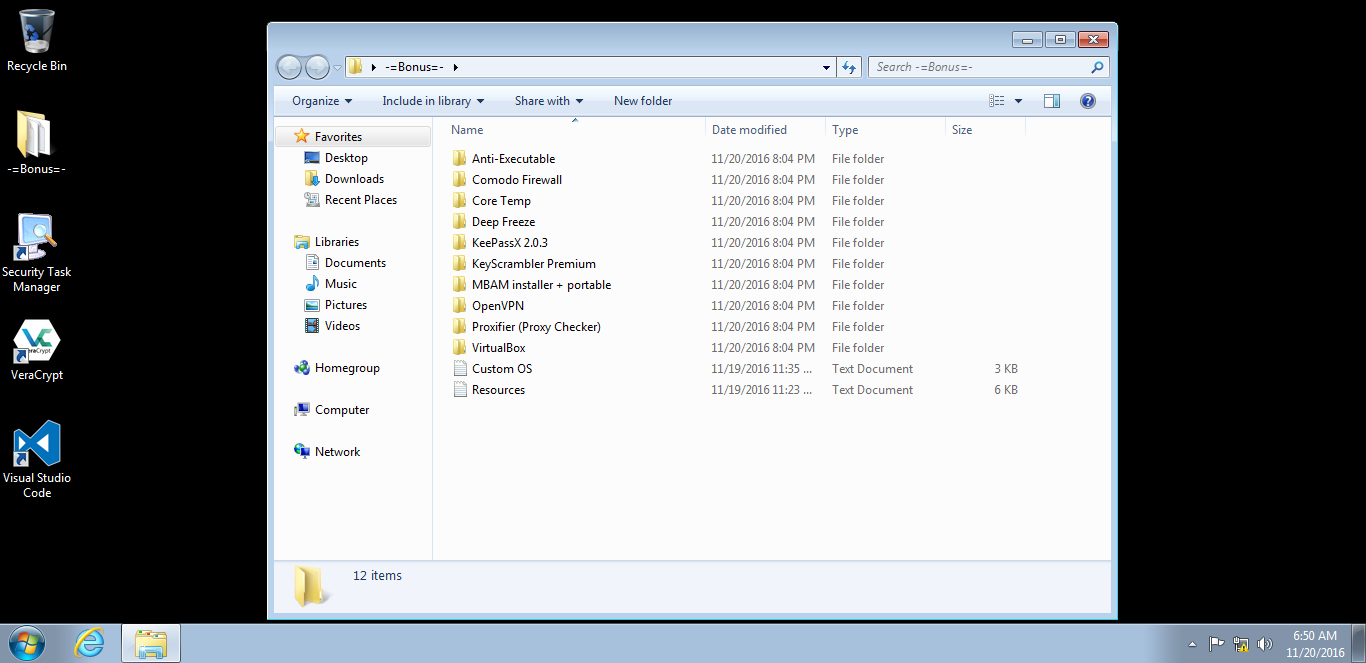Screen dimensions: 1366x663
Task: Open Internet Explorer from the taskbar
Action: pos(90,643)
